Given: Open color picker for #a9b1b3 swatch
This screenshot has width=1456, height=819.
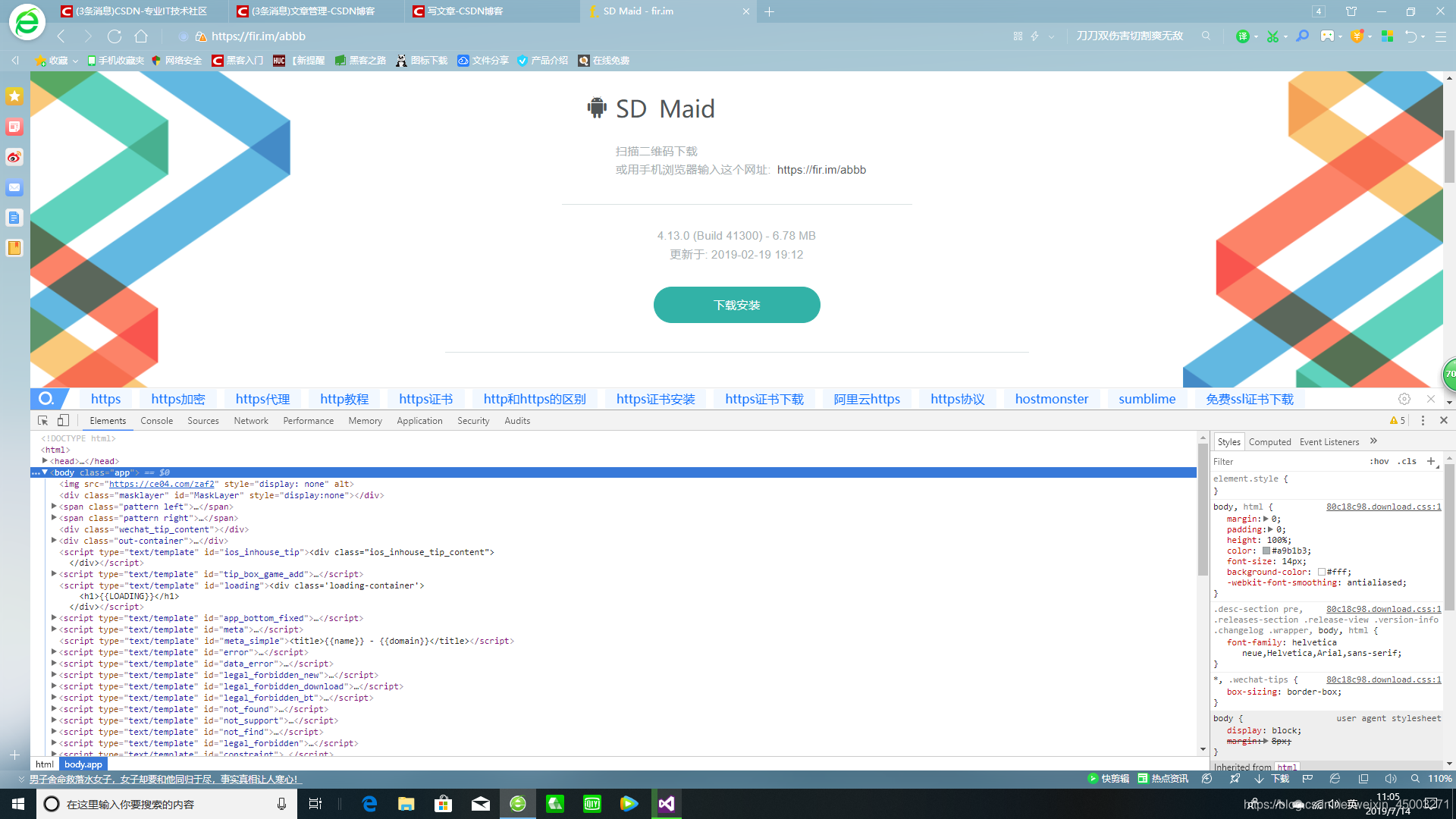Looking at the screenshot, I should click(1266, 551).
